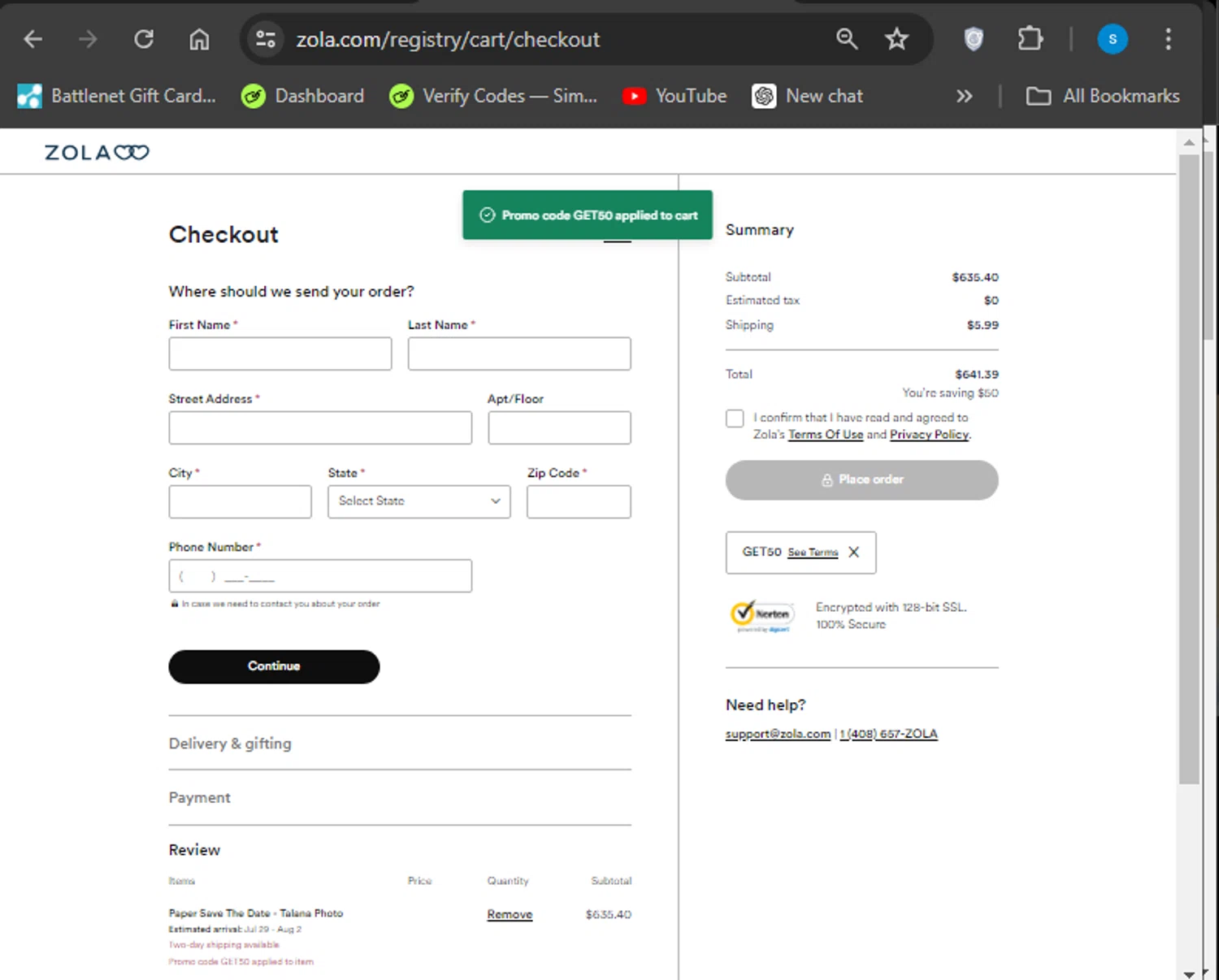Click the scrollbar up arrow

[1190, 141]
